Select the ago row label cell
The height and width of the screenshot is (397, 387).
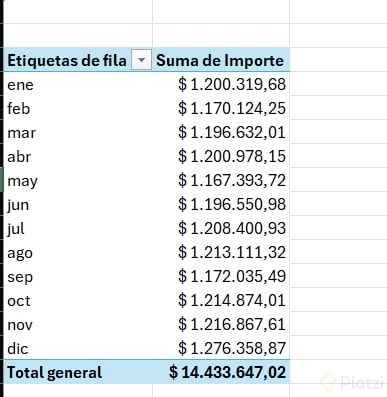point(78,252)
